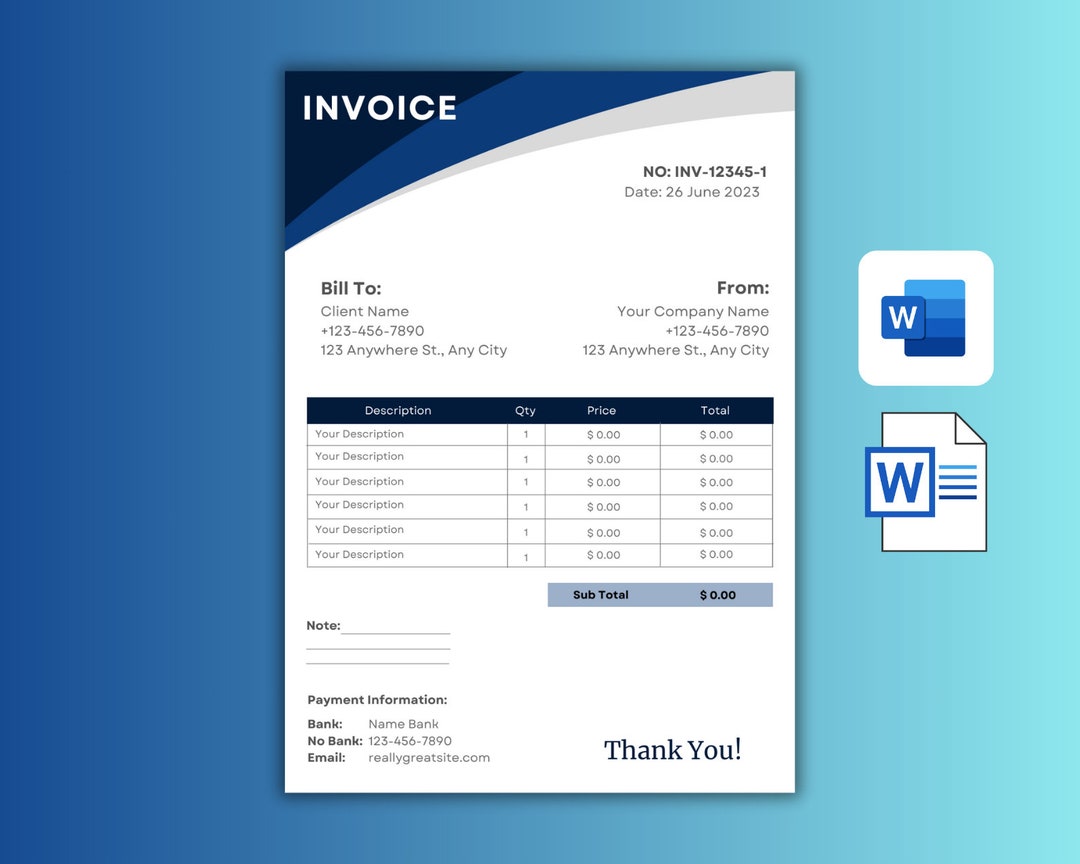Viewport: 1080px width, 864px height.
Task: Select the Client Name field
Action: tap(364, 311)
